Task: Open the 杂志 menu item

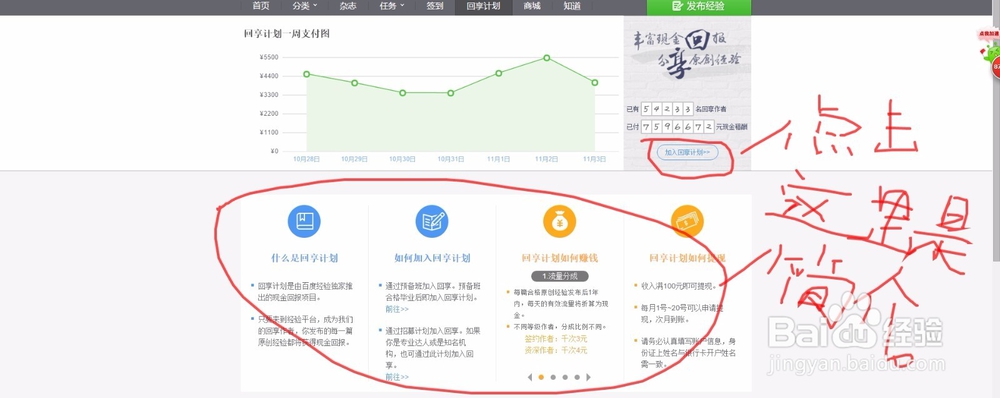Action: [x=348, y=6]
